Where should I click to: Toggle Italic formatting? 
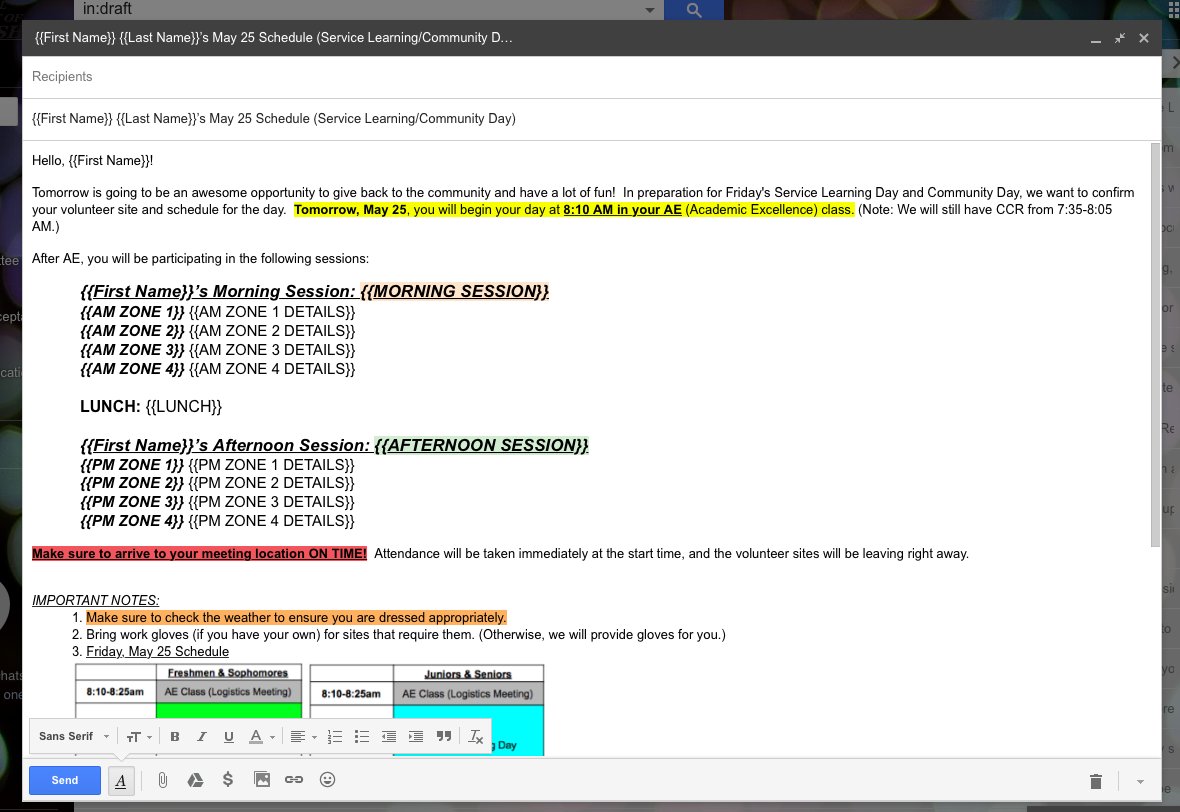coord(202,737)
